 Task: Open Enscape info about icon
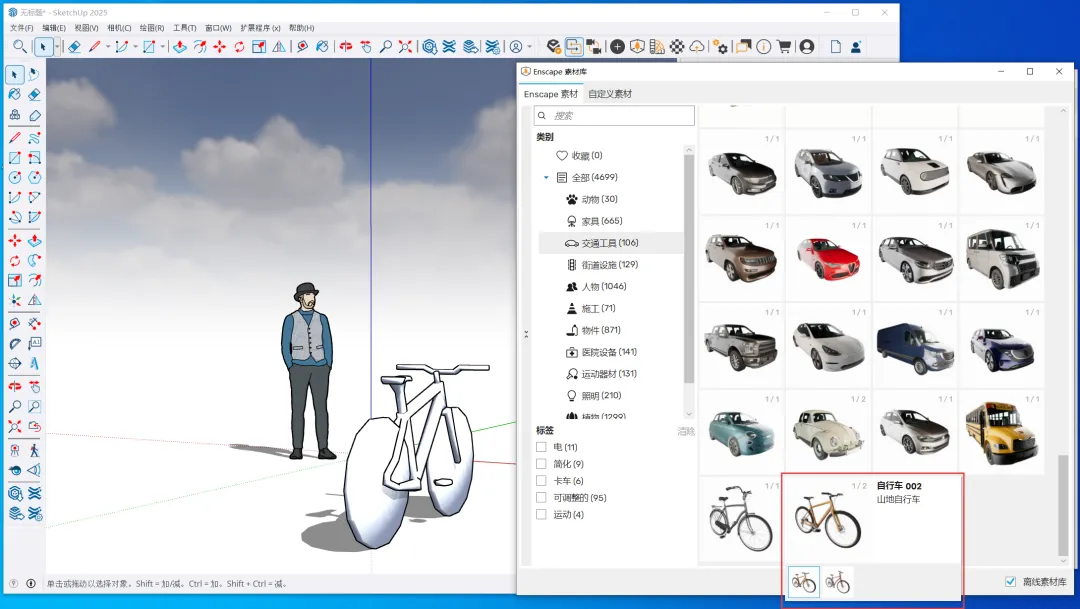pos(763,46)
